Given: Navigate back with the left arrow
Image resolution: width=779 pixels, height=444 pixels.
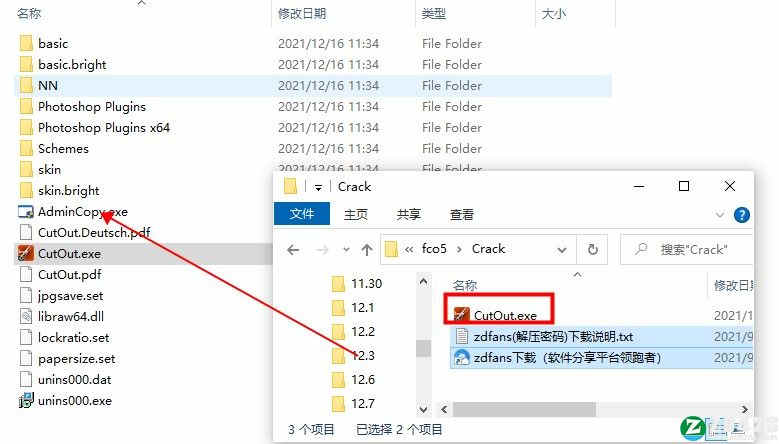Looking at the screenshot, I should (293, 249).
